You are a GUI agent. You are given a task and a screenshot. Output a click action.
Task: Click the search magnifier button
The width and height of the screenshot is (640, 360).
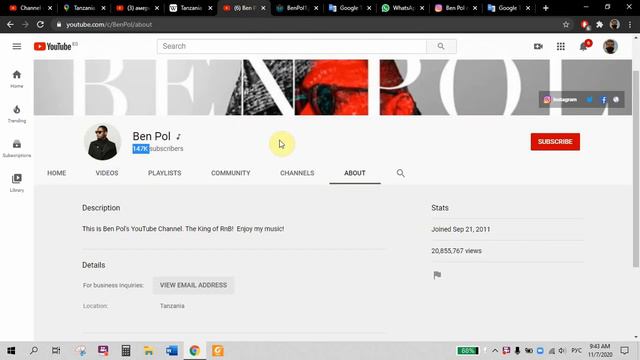(441, 46)
